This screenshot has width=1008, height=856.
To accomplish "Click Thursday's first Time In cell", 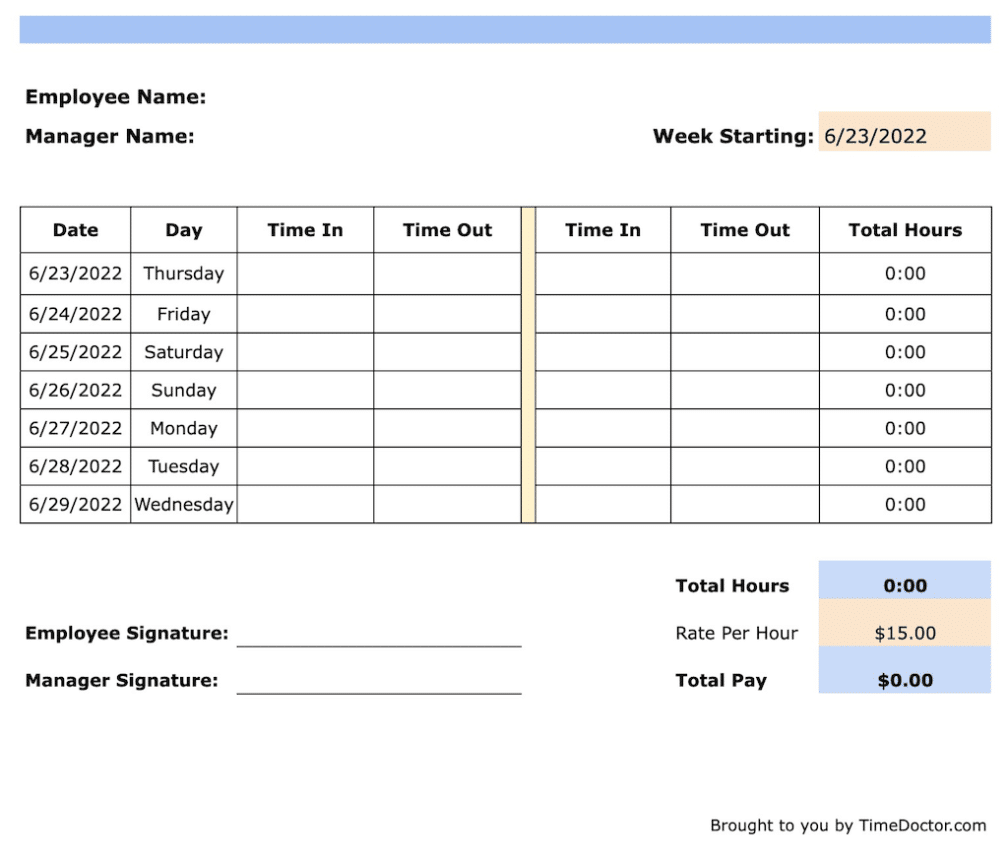I will coord(304,273).
